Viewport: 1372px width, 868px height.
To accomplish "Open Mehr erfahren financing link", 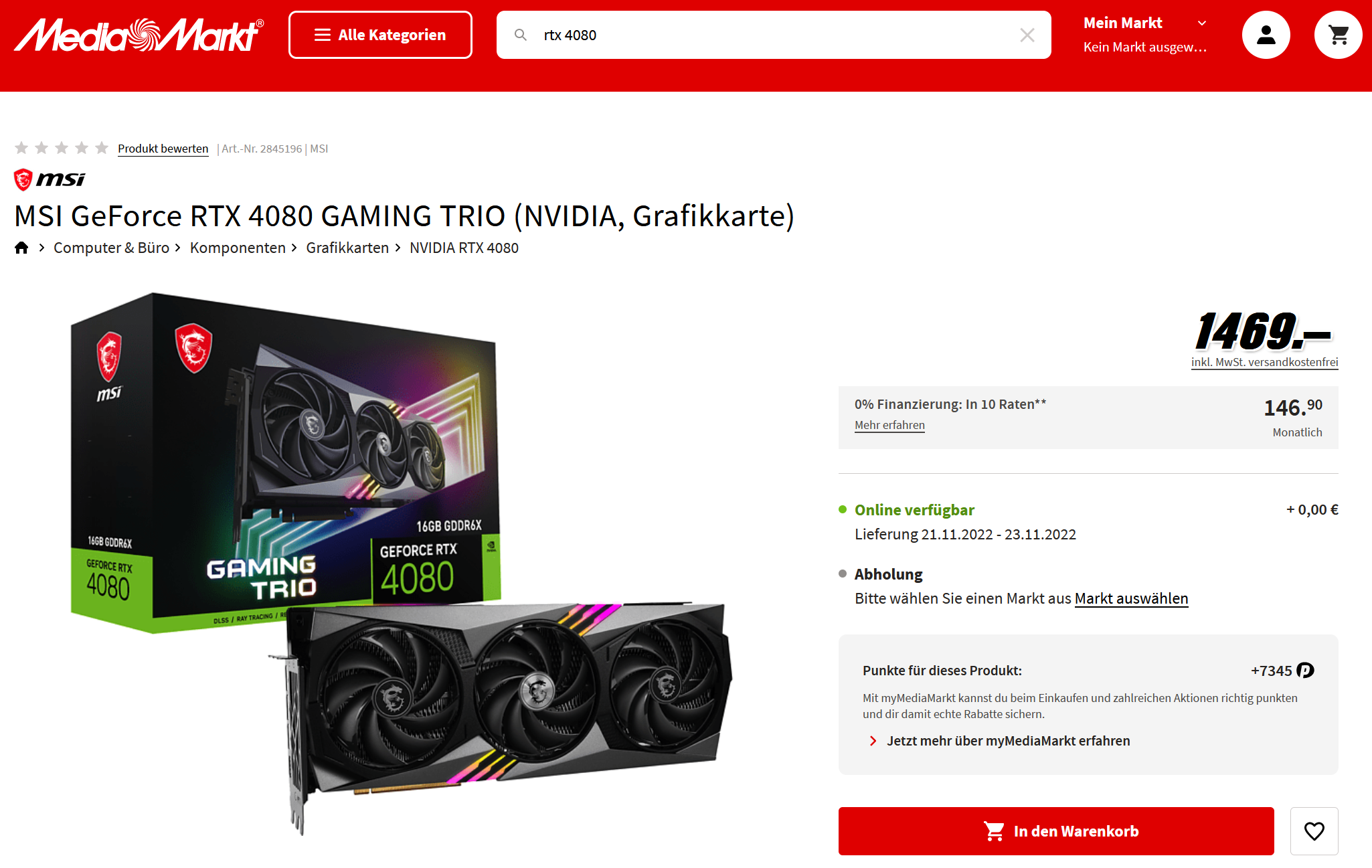I will tap(889, 425).
